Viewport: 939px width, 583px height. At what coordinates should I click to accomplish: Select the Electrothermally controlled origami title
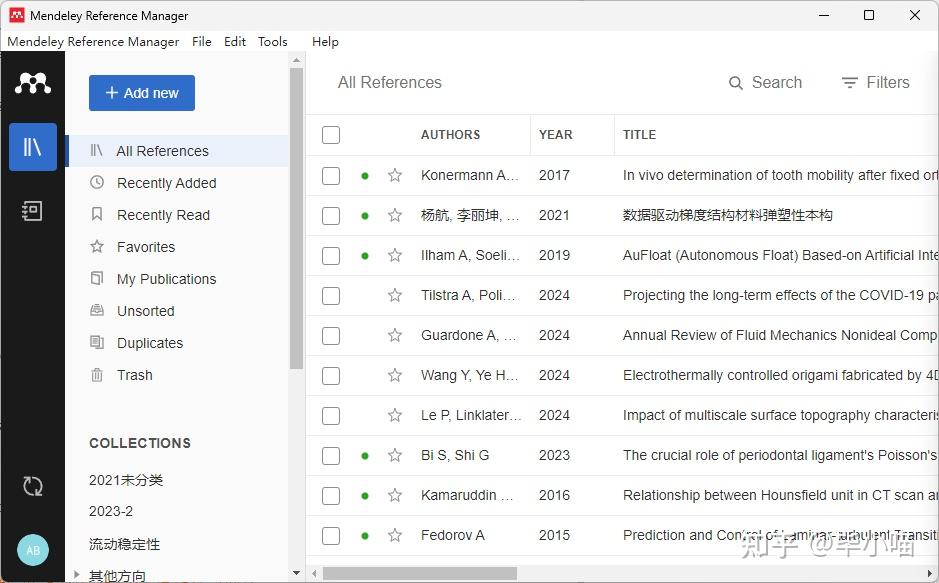tap(780, 375)
